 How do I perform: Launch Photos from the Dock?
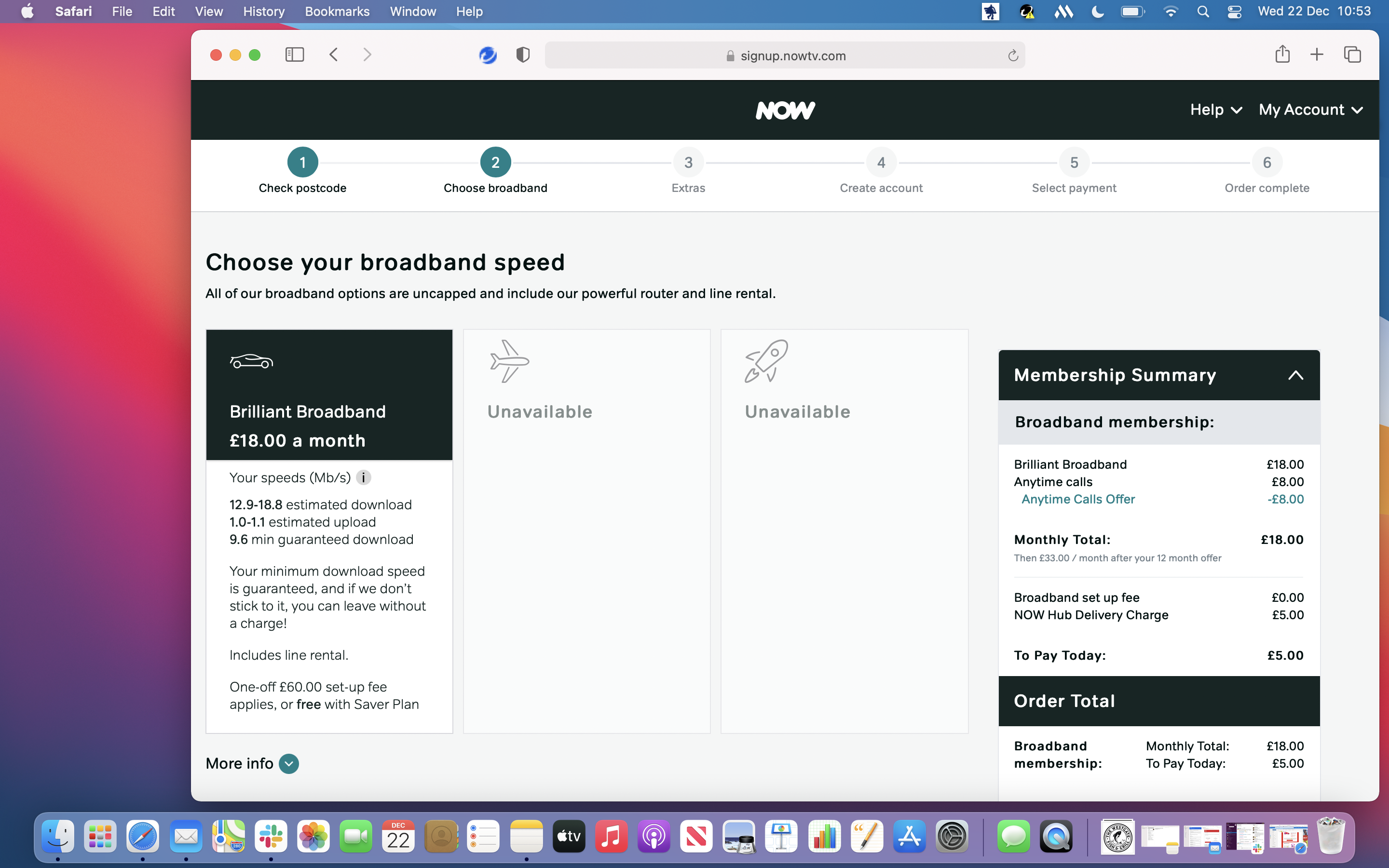[313, 836]
